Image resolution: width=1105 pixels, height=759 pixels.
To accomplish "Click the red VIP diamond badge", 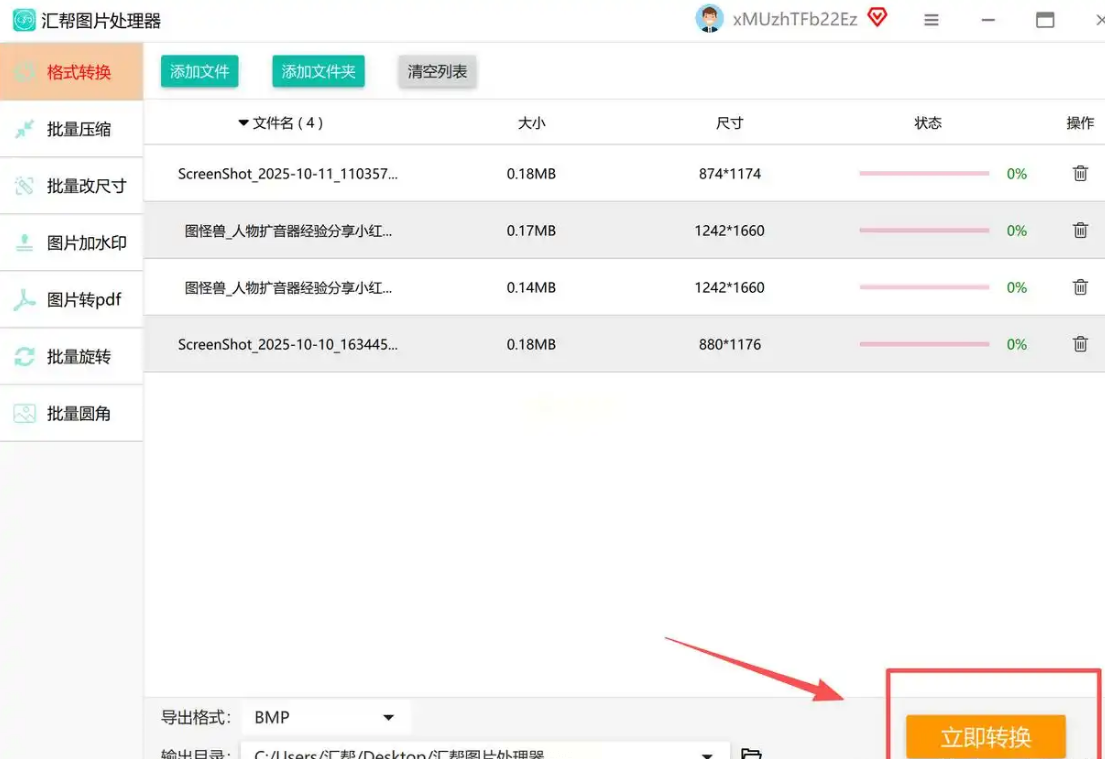I will 877,17.
